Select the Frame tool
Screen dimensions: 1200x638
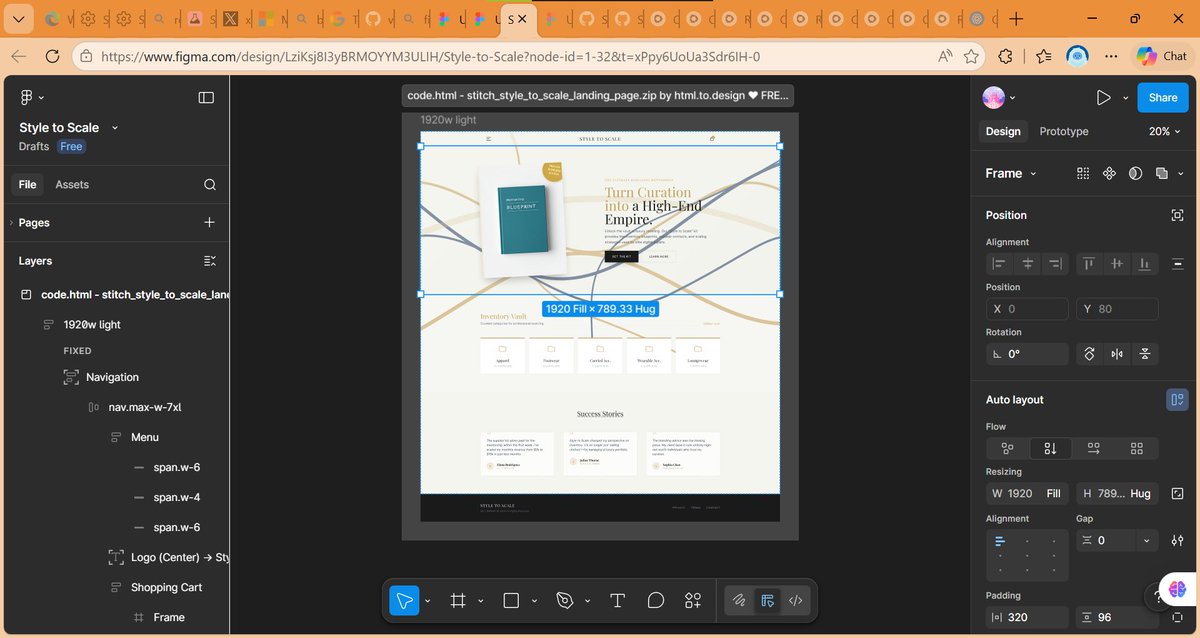click(458, 600)
